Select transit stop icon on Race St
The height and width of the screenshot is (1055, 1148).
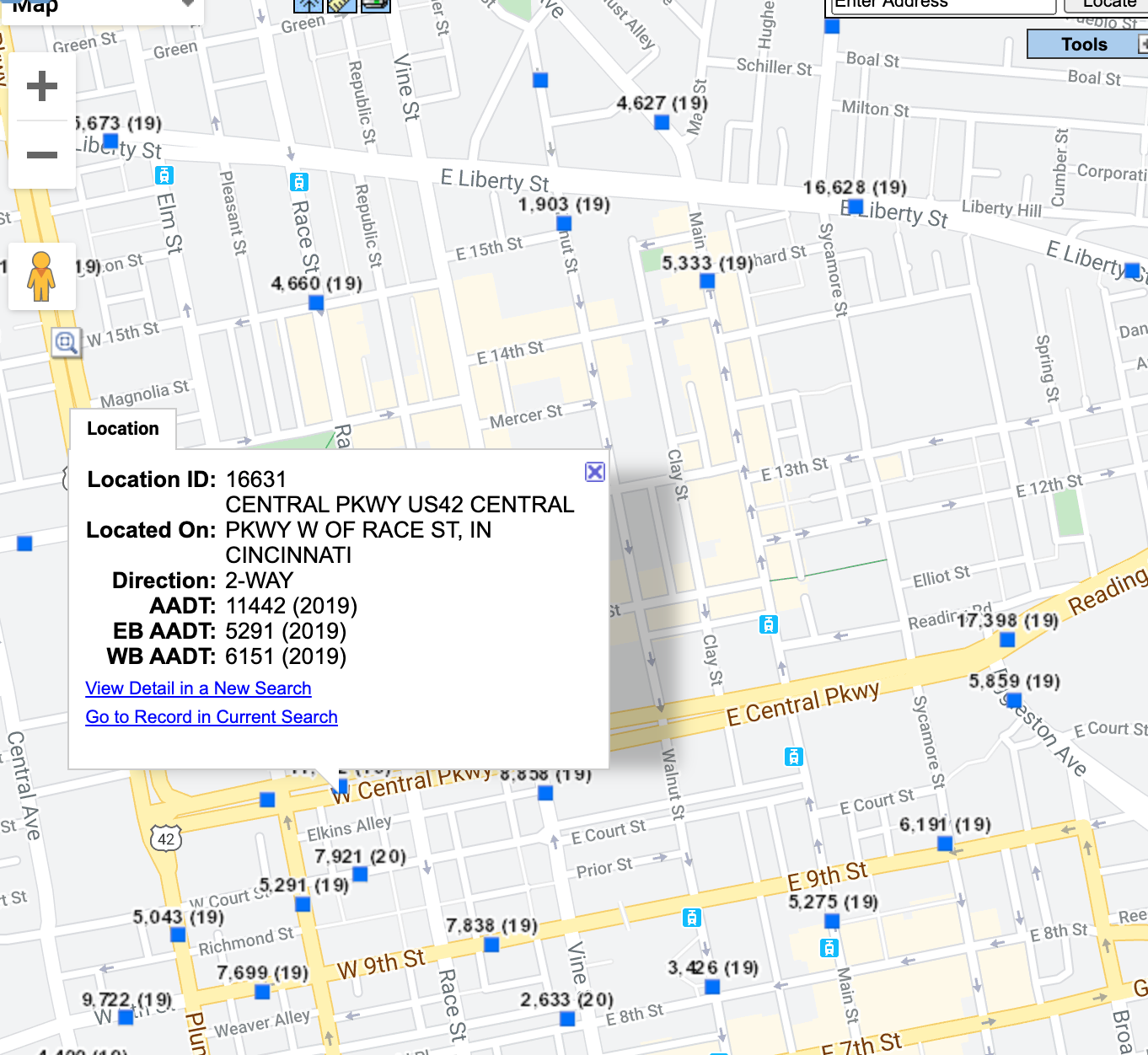tap(298, 181)
